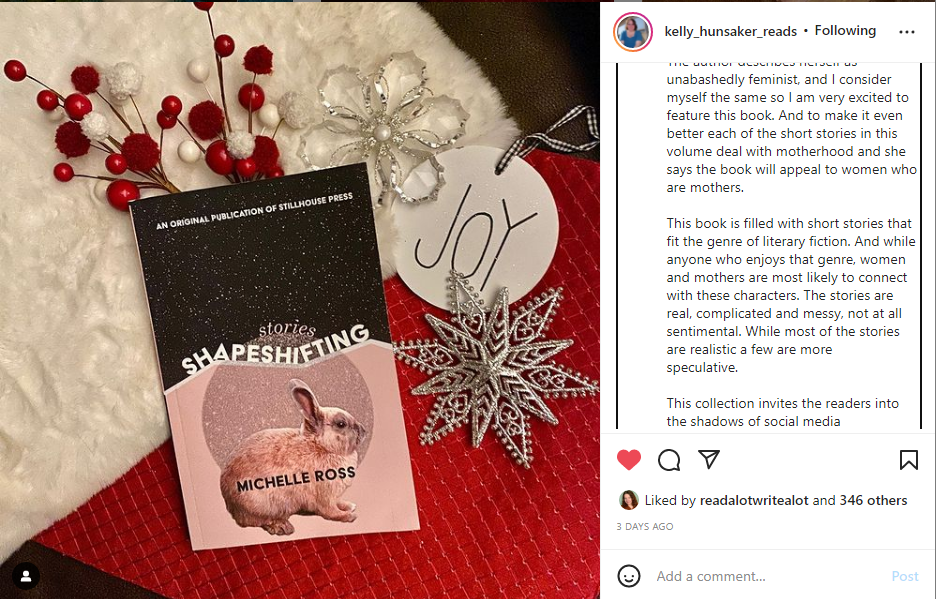This screenshot has height=599, width=936.
Task: Open the emoji picker smiley icon
Action: [x=629, y=576]
